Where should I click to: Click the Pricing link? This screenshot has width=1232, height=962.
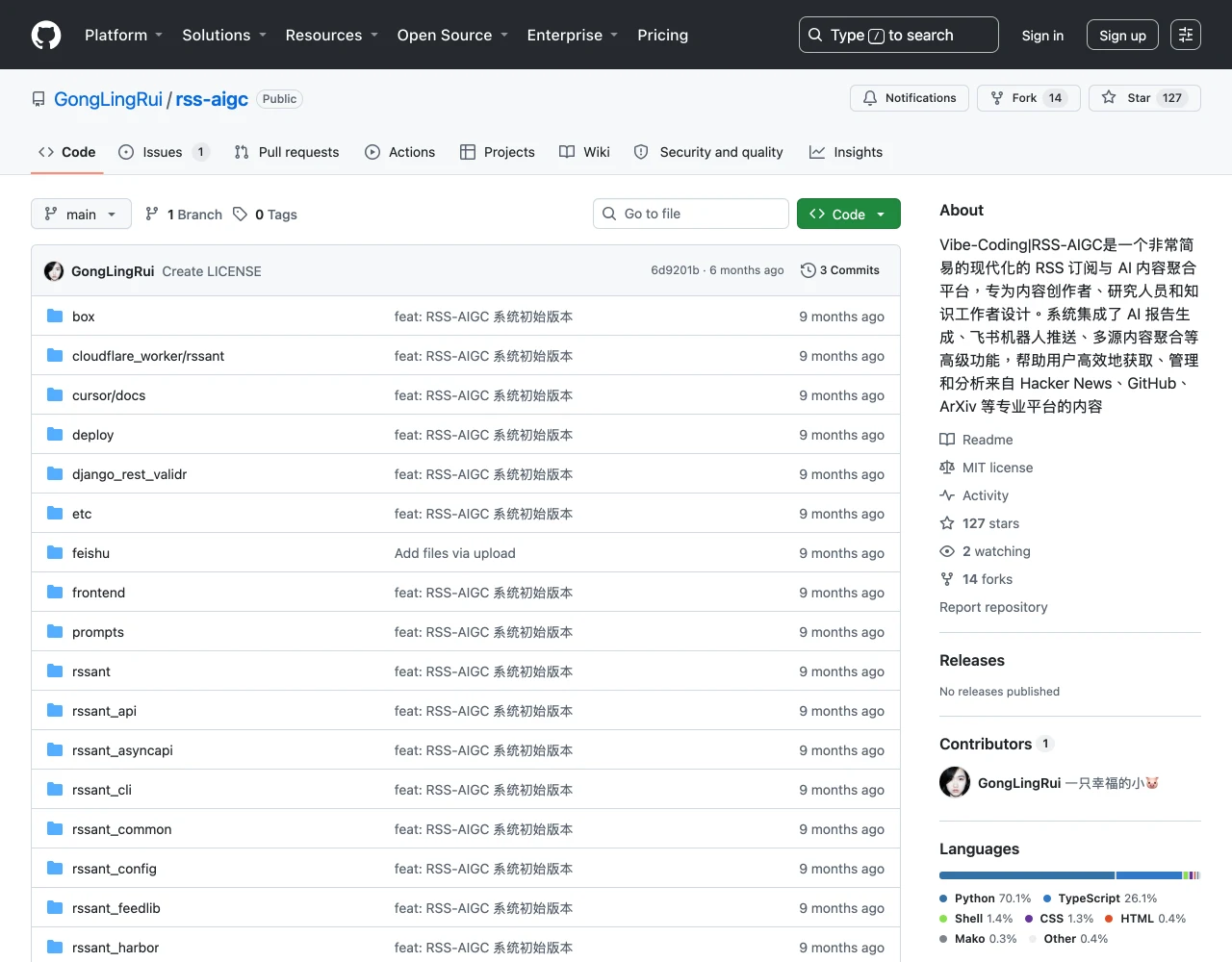coord(662,35)
